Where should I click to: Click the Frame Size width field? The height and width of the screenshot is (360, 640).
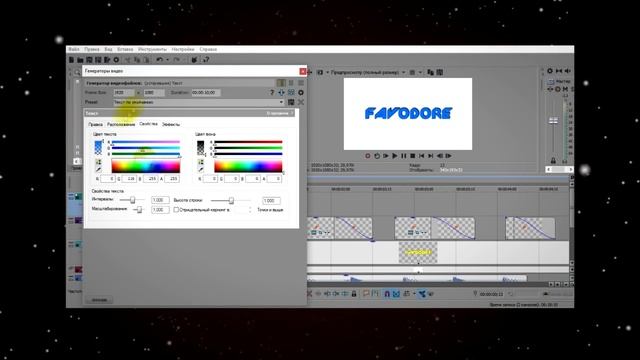click(124, 93)
